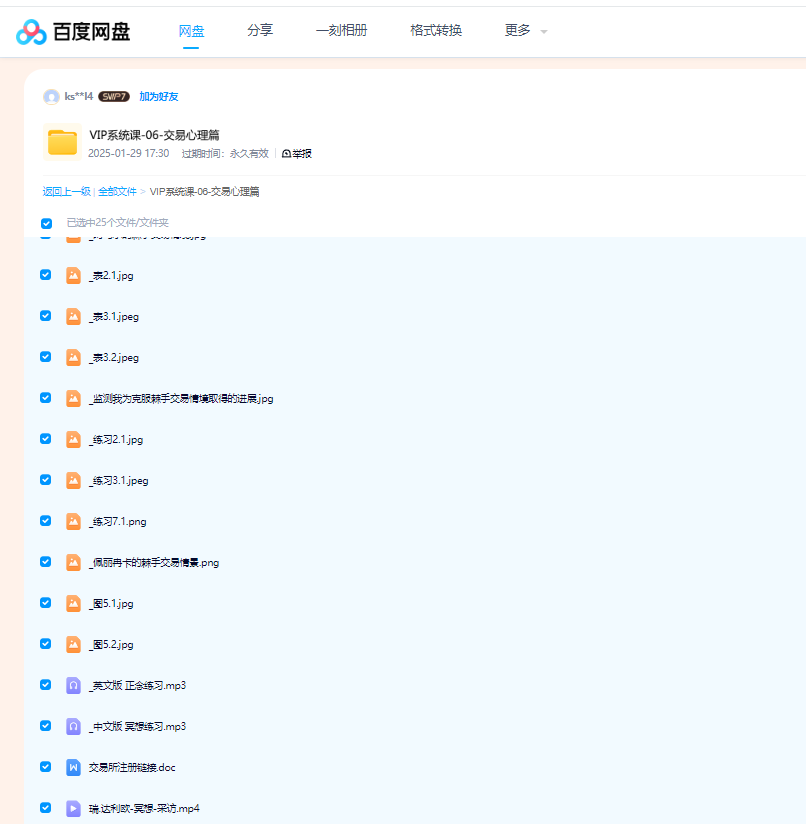Open the 格式转换 tab
Viewport: 806px width, 824px height.
click(x=436, y=30)
